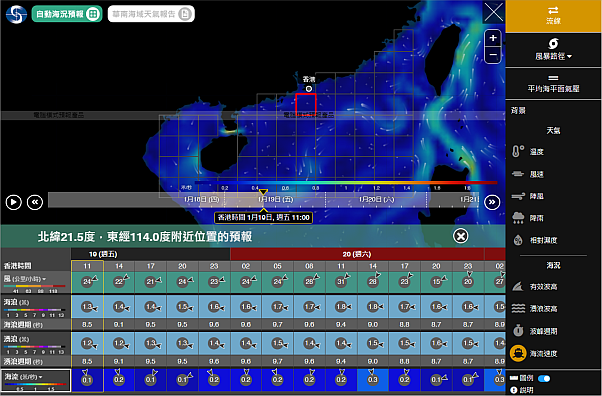
Task: Jump to 1月18日 on the timeline
Action: click(x=201, y=199)
